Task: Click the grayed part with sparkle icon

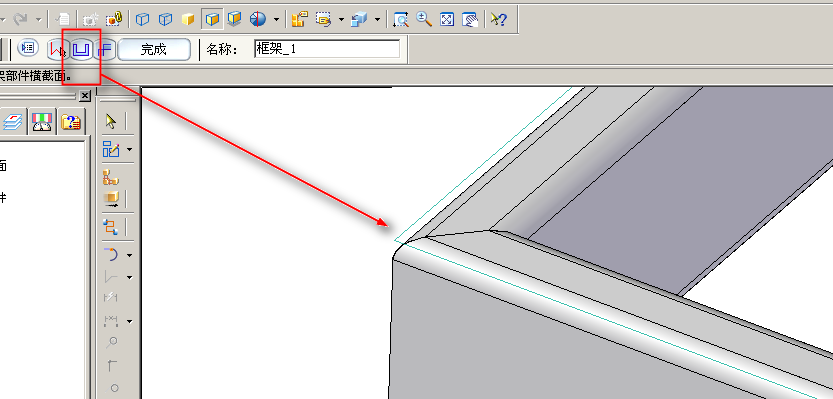Action: [90, 20]
